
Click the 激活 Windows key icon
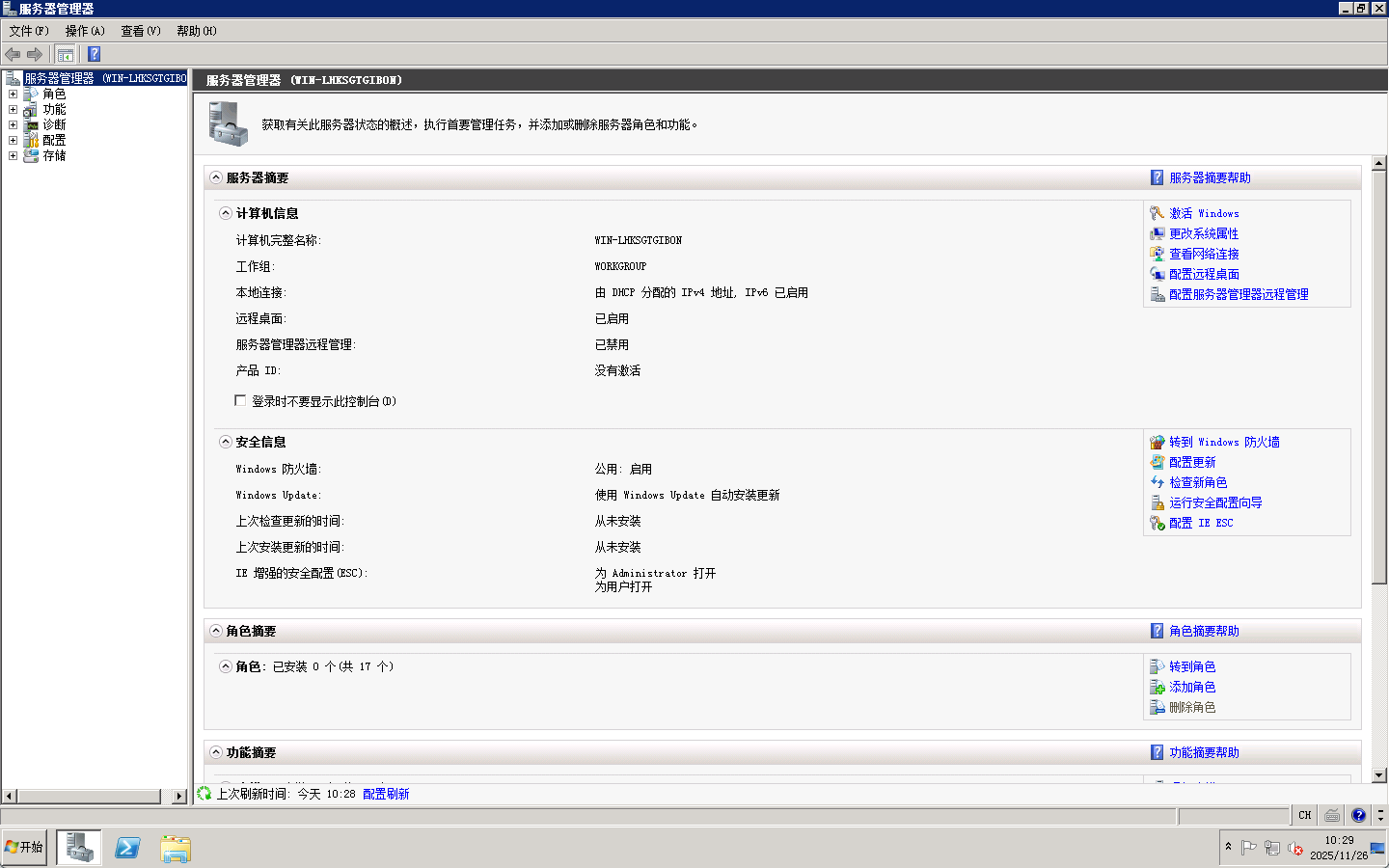tap(1157, 213)
